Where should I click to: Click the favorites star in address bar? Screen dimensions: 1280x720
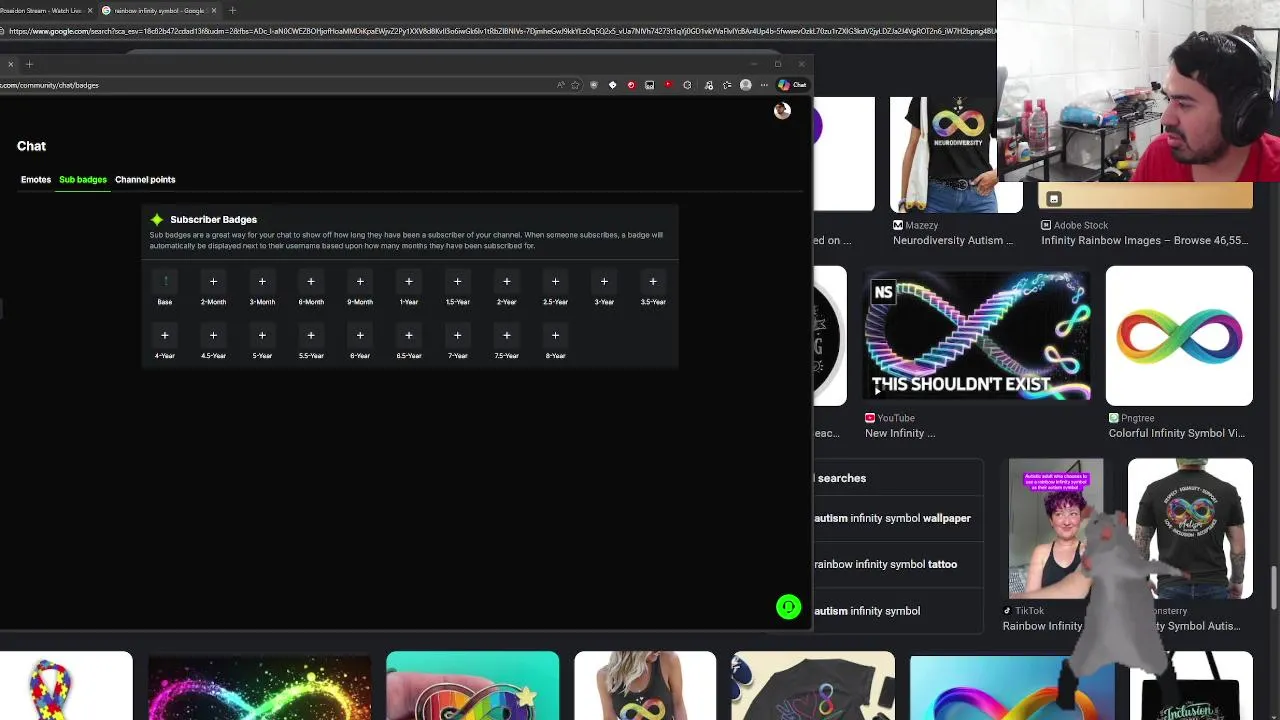click(575, 85)
